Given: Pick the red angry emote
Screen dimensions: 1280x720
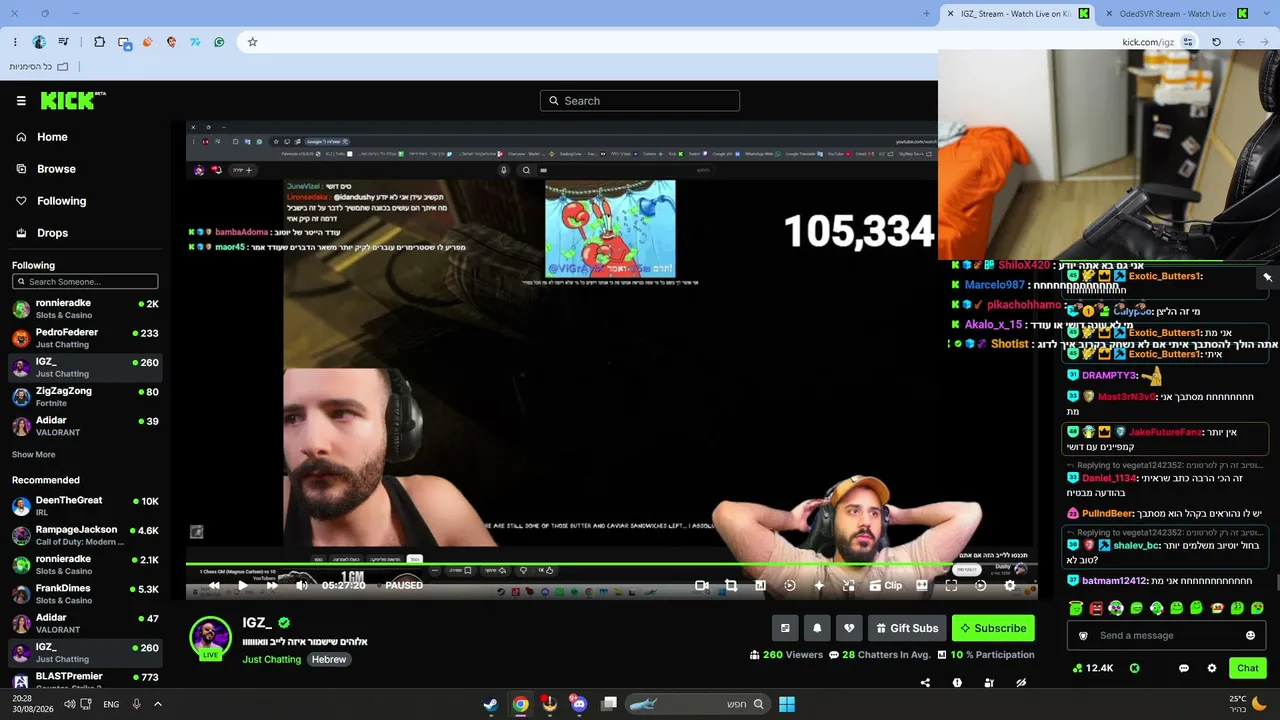Looking at the screenshot, I should tap(1096, 608).
